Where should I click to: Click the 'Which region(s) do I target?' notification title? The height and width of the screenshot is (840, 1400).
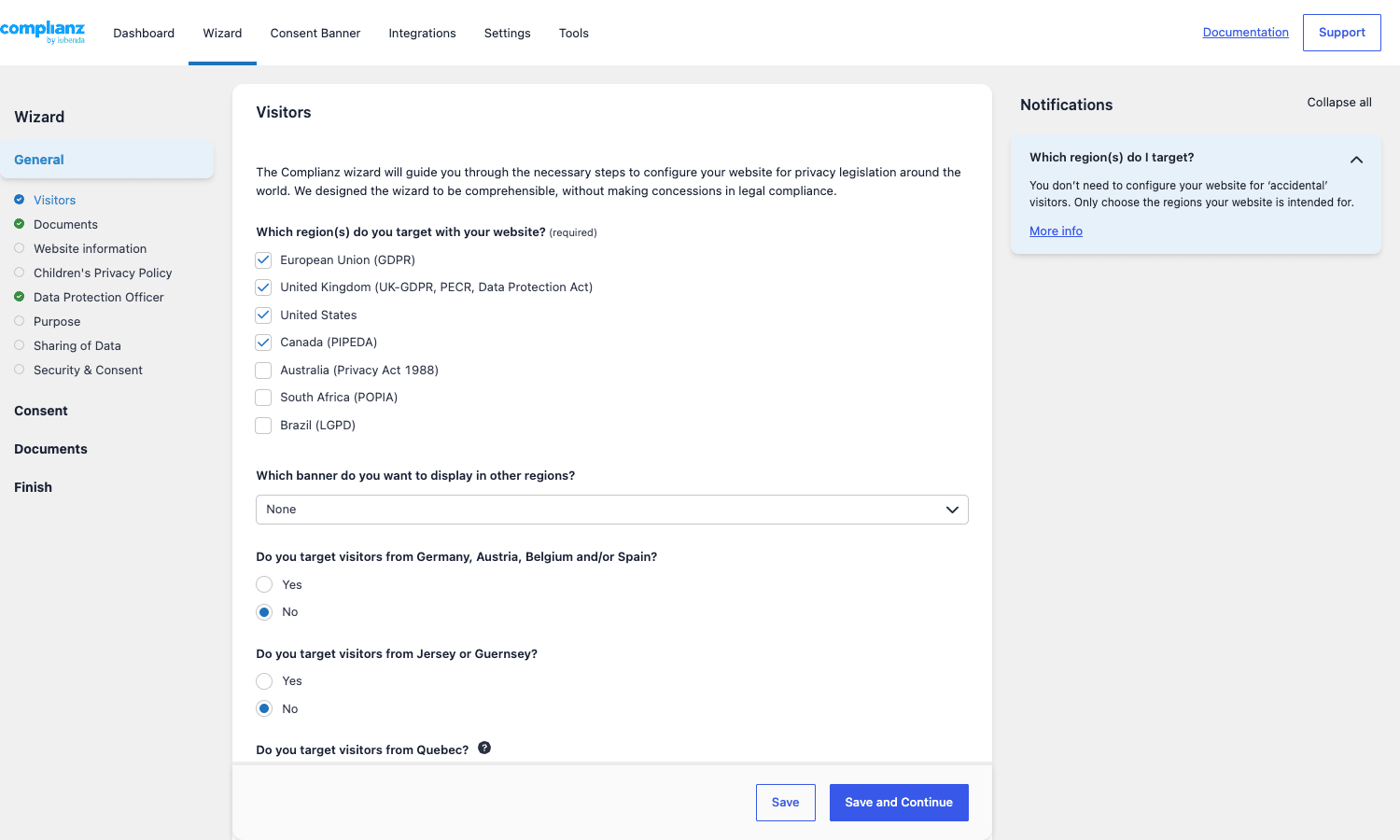[1112, 157]
